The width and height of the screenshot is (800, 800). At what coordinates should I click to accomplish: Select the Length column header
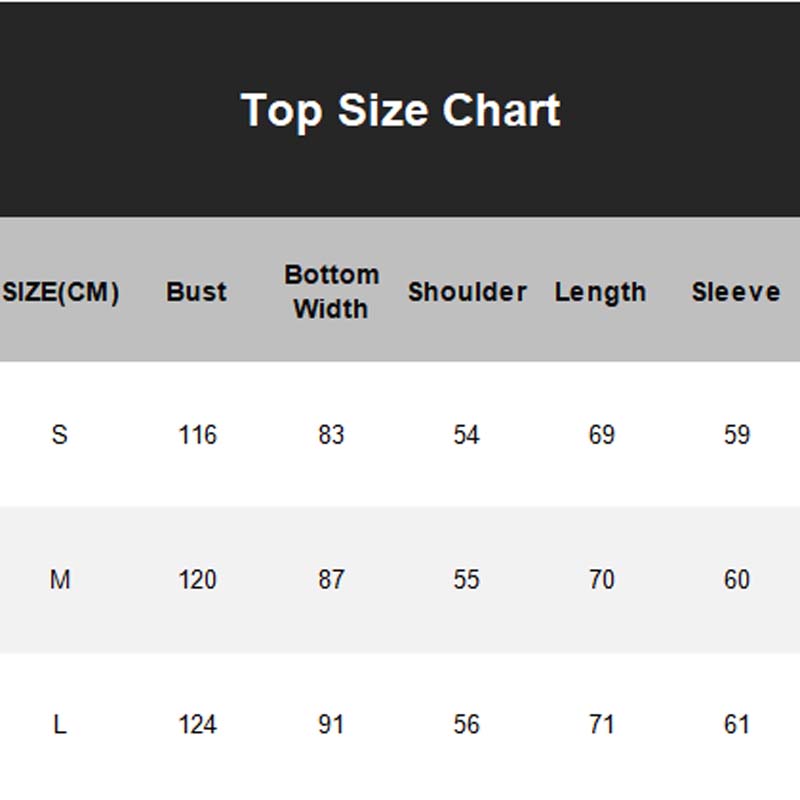click(600, 292)
